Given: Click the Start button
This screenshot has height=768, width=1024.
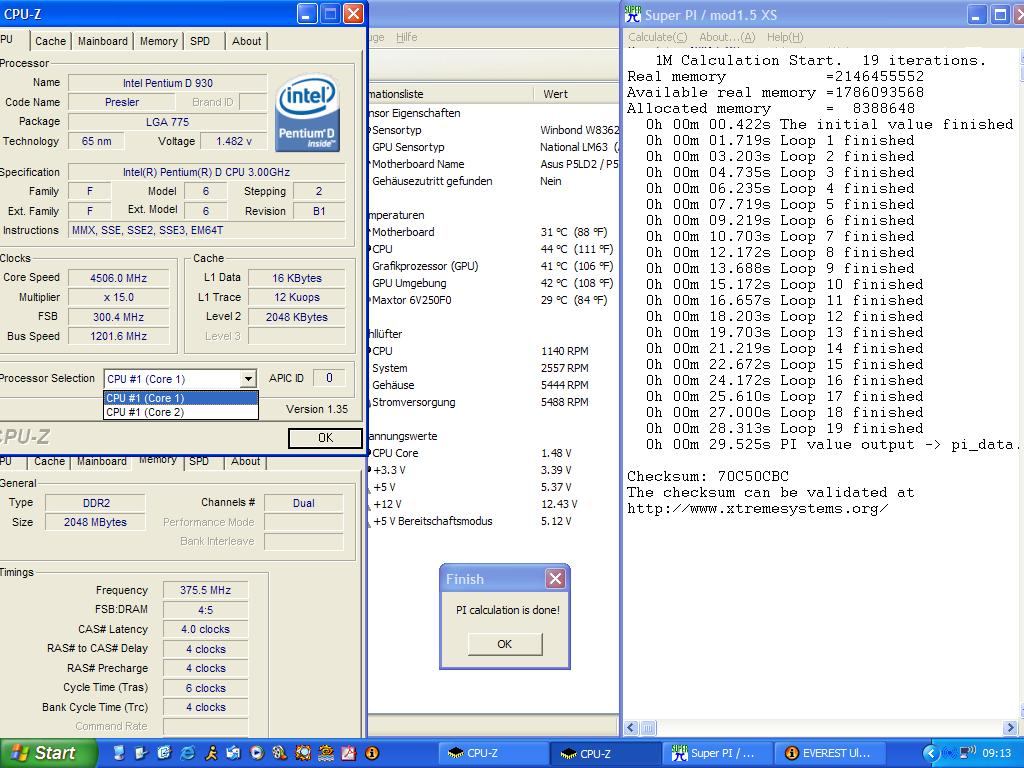Looking at the screenshot, I should [47, 753].
